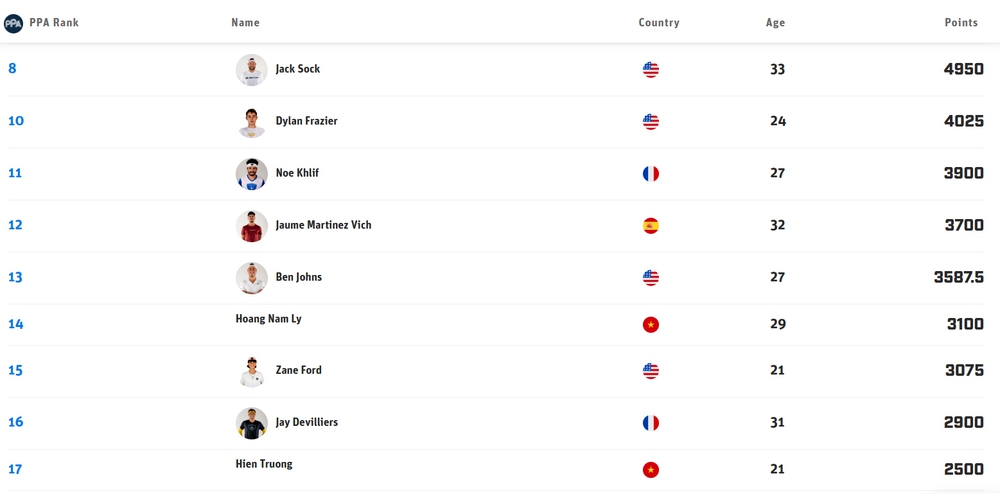Sort by the PPA Rank column header
Image resolution: width=1000 pixels, height=494 pixels.
tap(54, 23)
